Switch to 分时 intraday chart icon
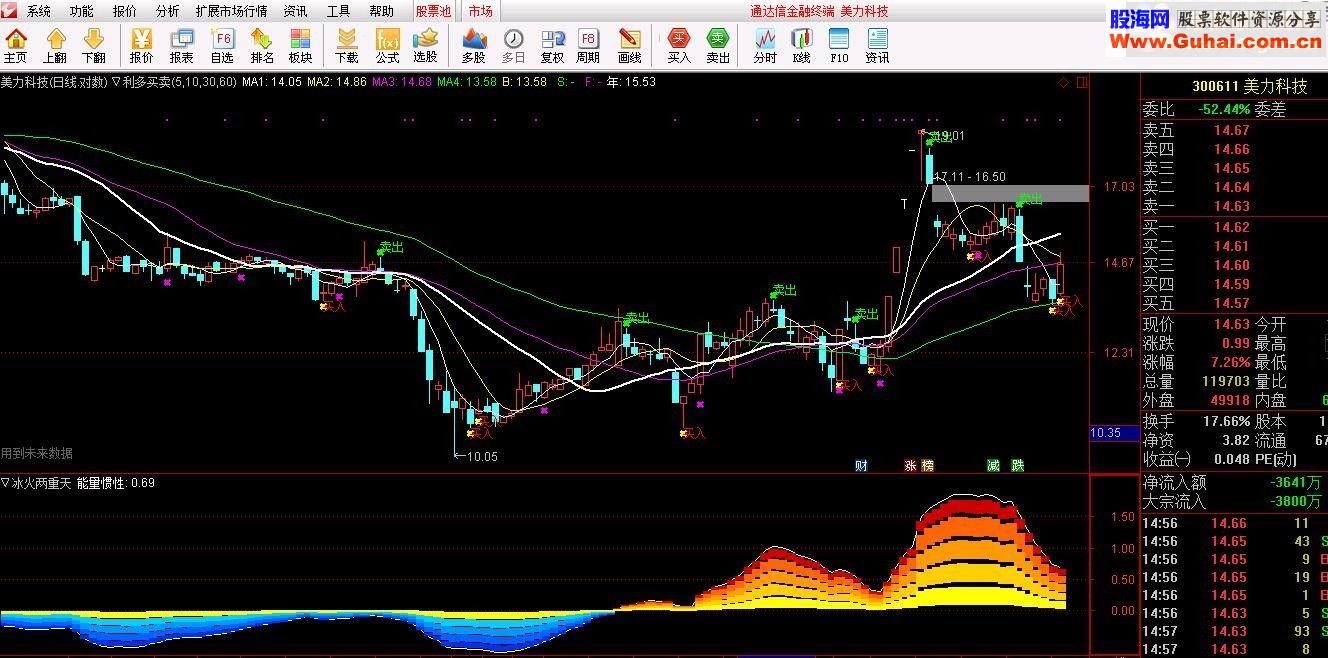Viewport: 1328px width, 658px height. (765, 46)
